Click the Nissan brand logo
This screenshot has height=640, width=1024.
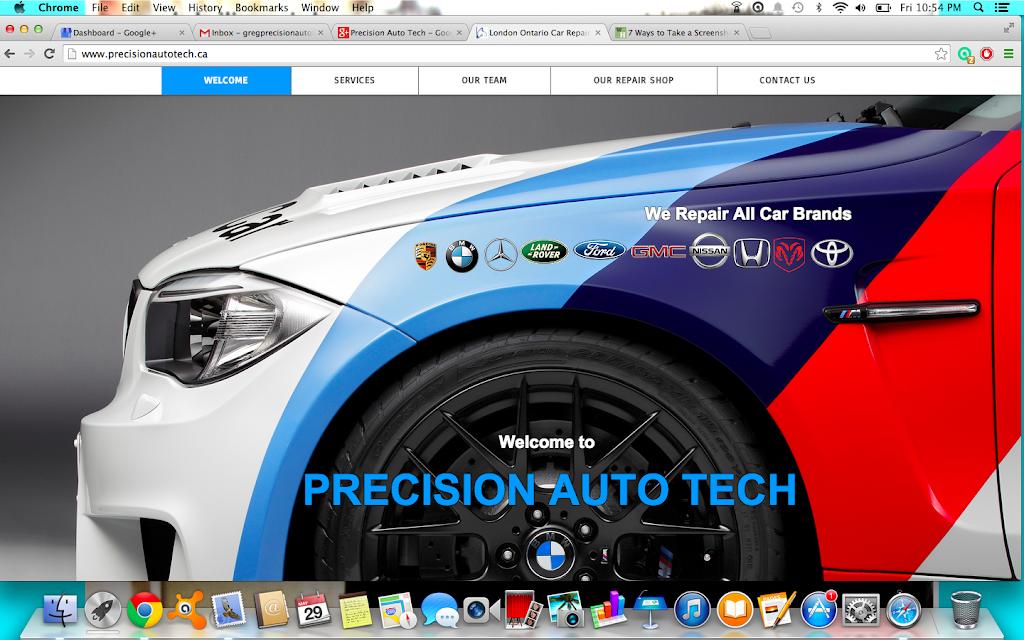point(710,251)
